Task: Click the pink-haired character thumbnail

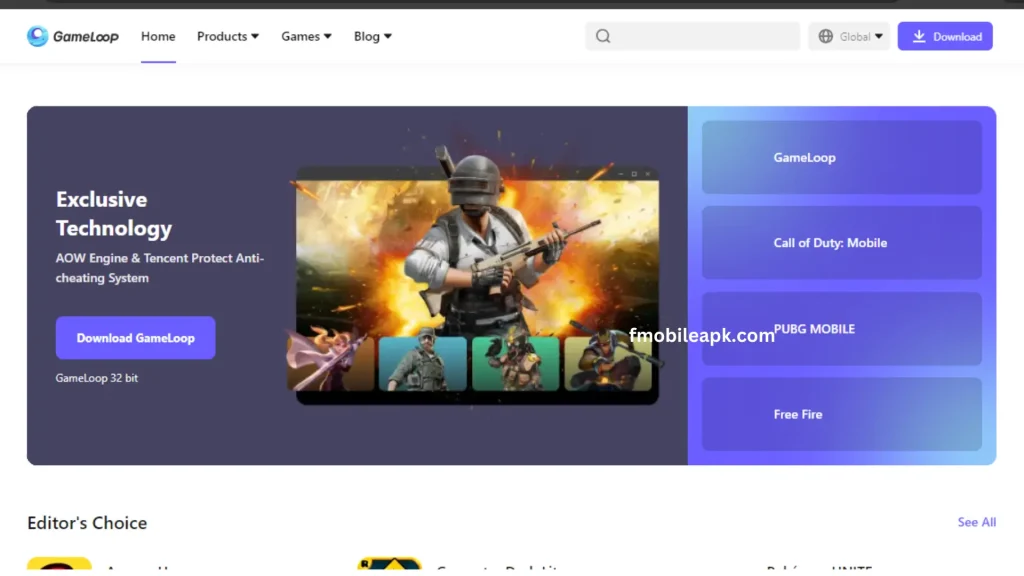Action: click(330, 361)
